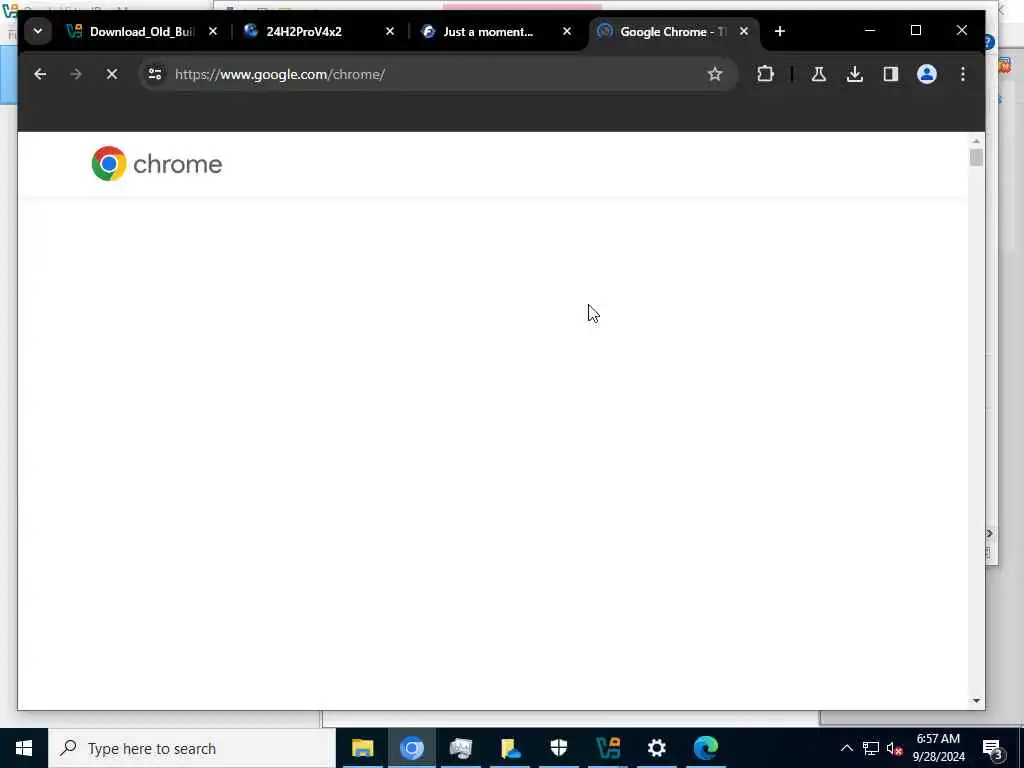Open File Explorer from taskbar
The image size is (1024, 768).
pyautogui.click(x=362, y=748)
